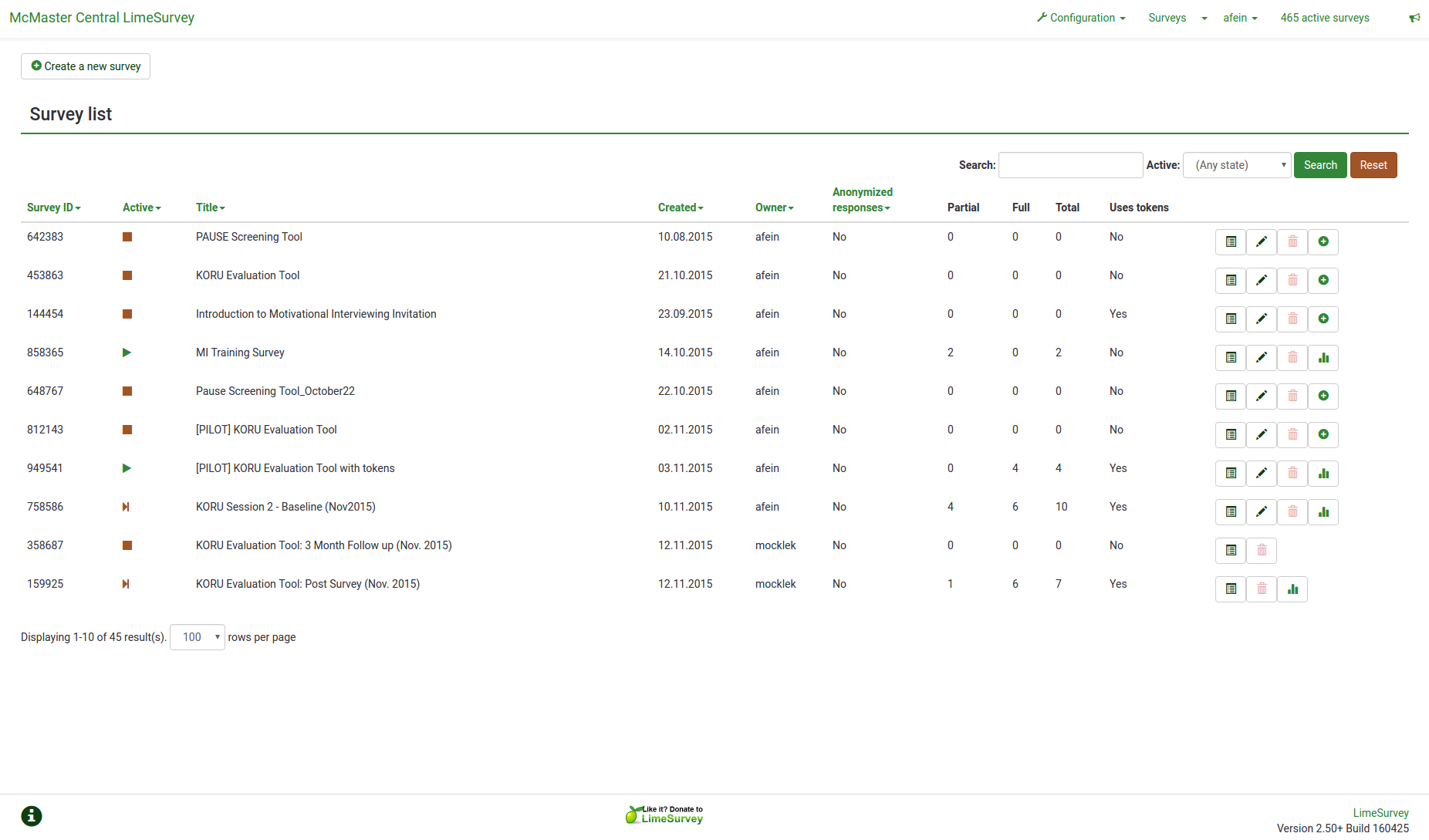The width and height of the screenshot is (1429, 840).
Task: Click active play indicator for MI Training Survey
Action: 127,353
